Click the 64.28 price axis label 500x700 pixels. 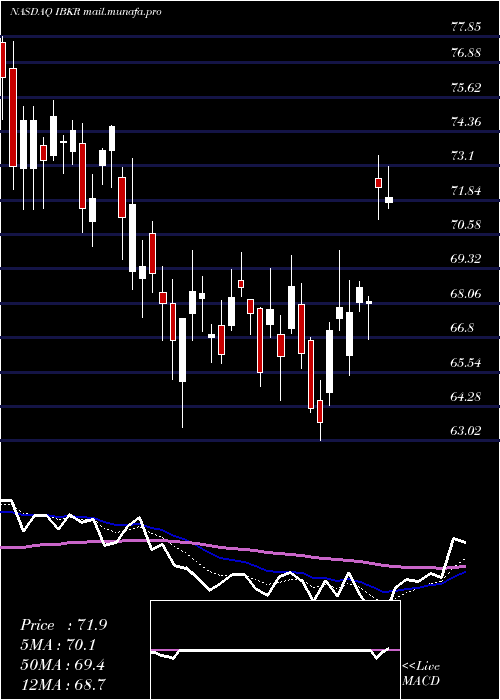tap(466, 396)
